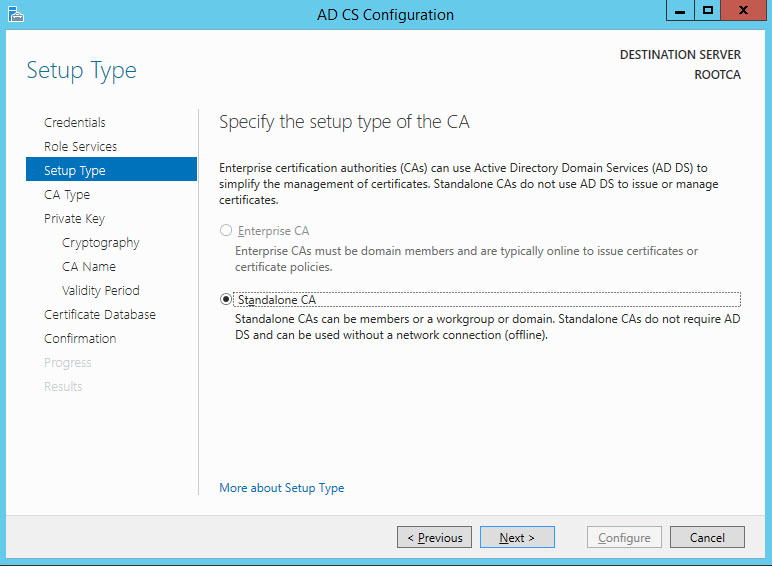Click the AD CS Configuration window icon
The width and height of the screenshot is (772, 566).
click(x=16, y=14)
